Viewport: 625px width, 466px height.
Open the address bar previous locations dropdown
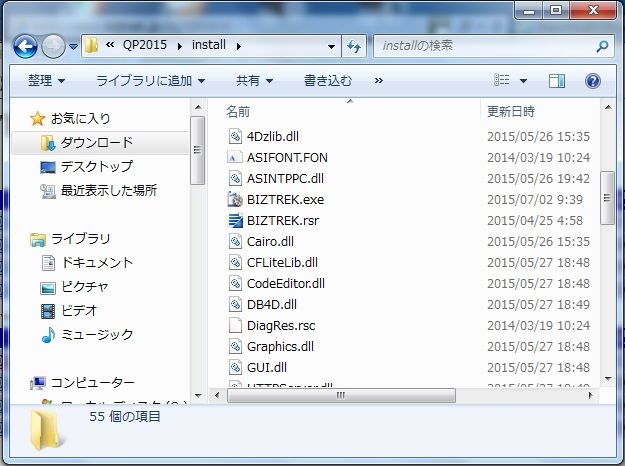click(x=331, y=46)
